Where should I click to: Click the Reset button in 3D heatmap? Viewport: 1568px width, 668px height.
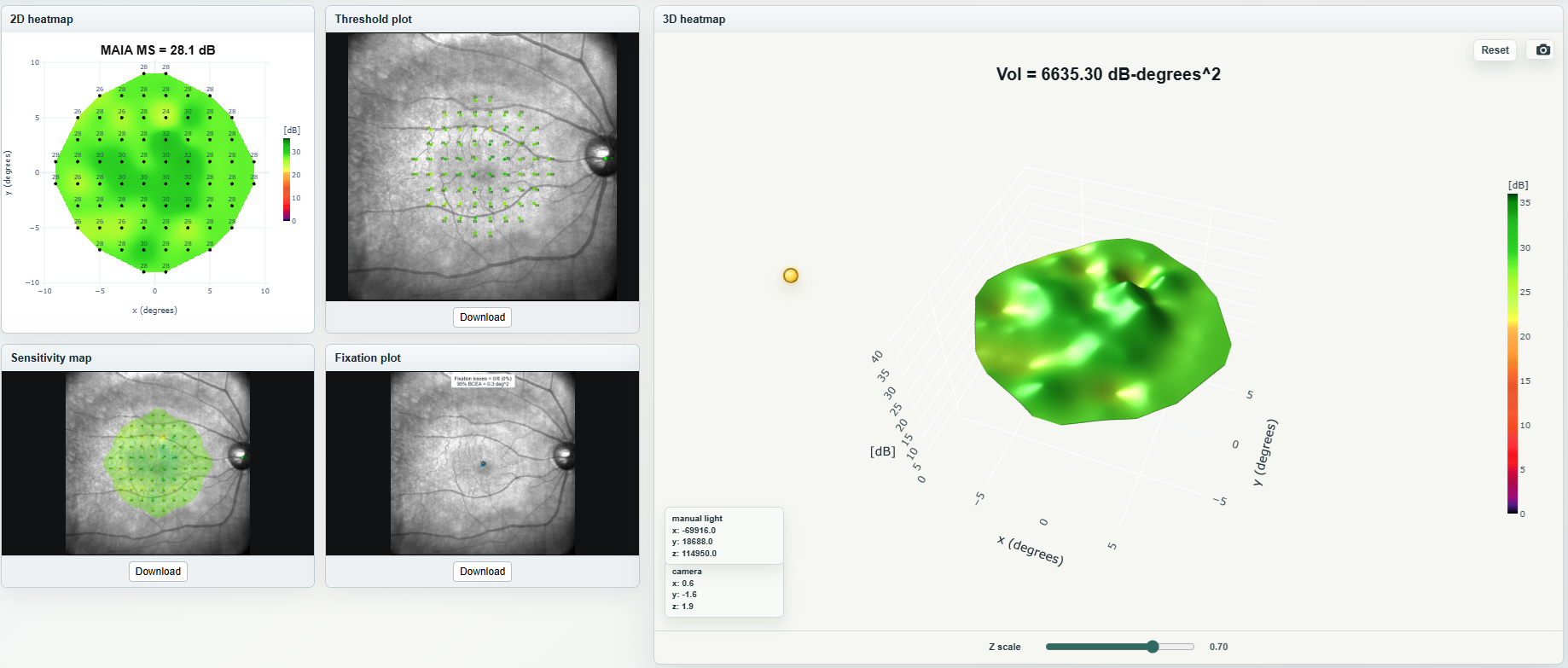[1495, 50]
